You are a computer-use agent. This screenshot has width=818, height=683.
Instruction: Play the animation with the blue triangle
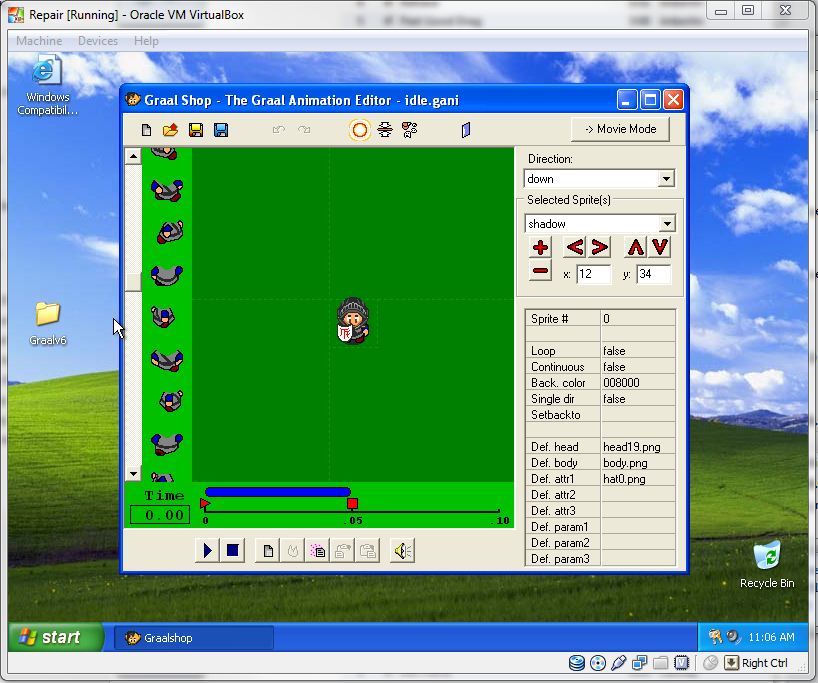(x=207, y=550)
